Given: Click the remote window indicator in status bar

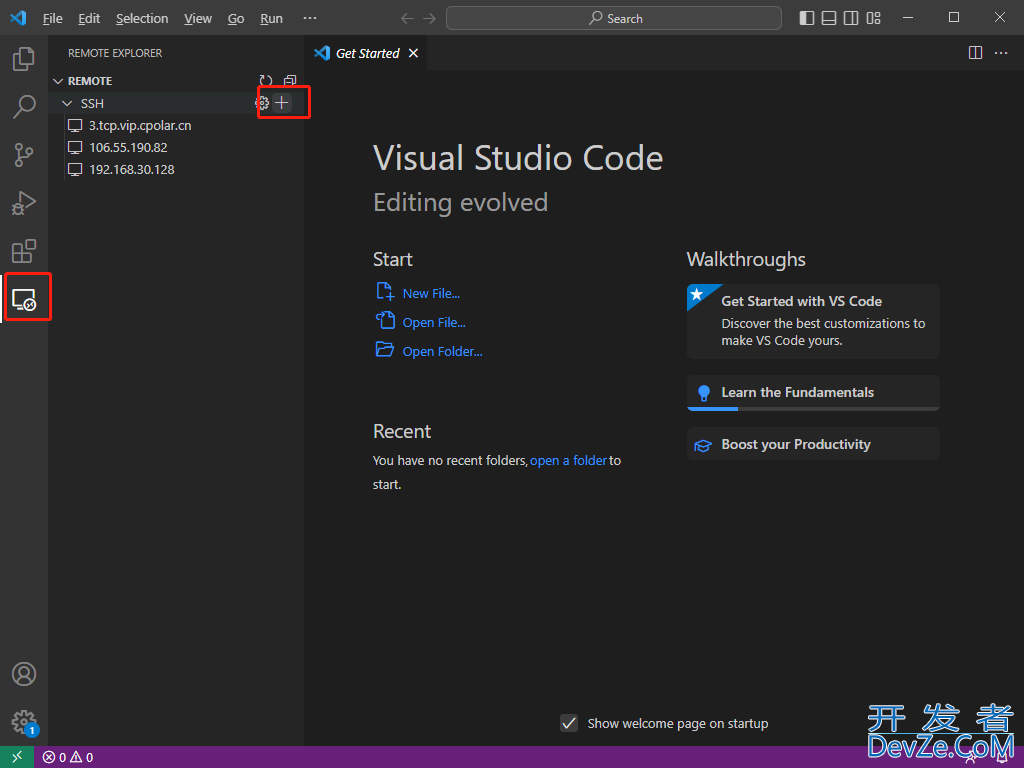Looking at the screenshot, I should 17,757.
